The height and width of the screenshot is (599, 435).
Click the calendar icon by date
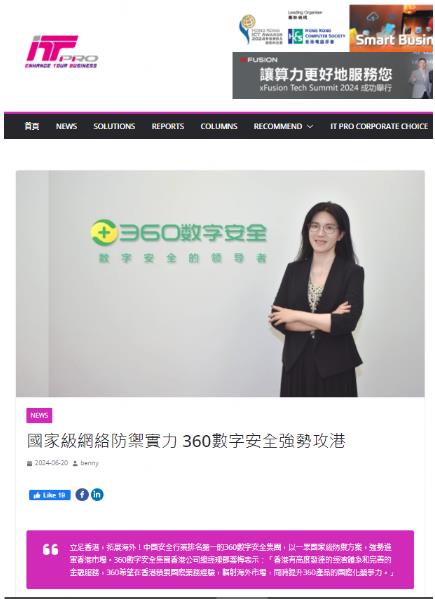pyautogui.click(x=29, y=463)
